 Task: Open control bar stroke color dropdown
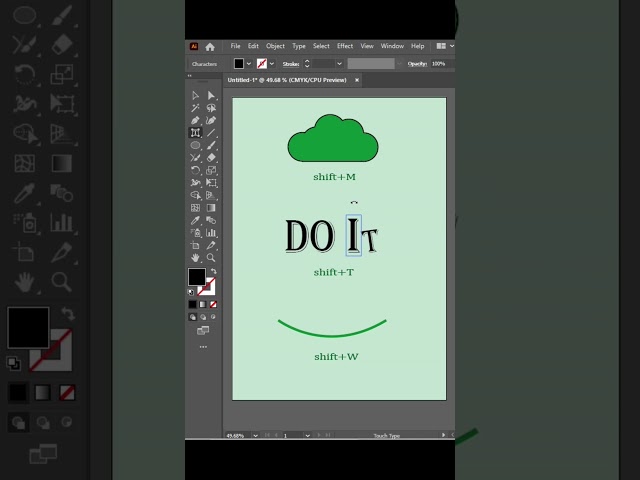272,64
